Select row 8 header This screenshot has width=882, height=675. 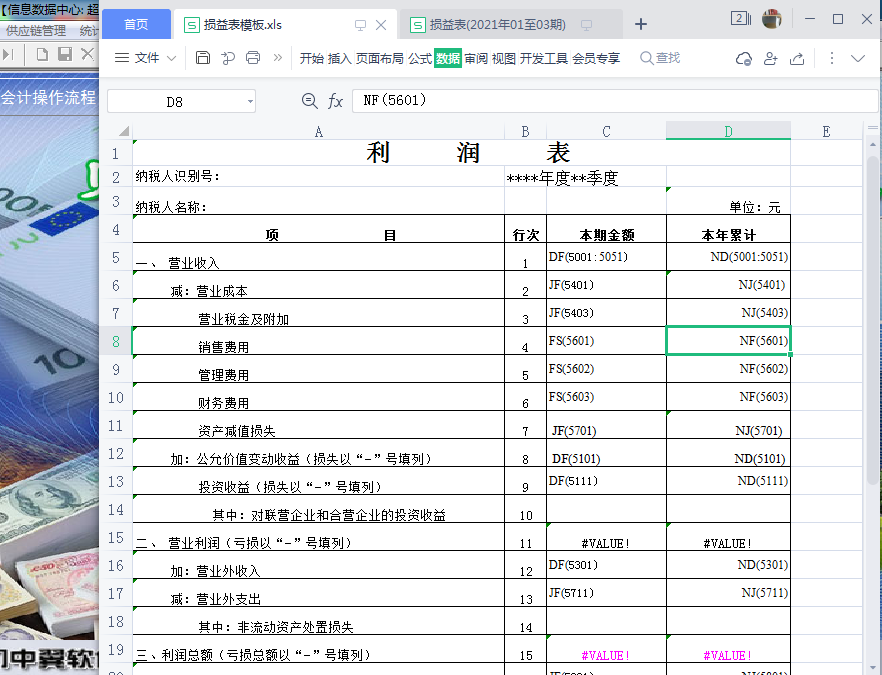click(x=116, y=341)
